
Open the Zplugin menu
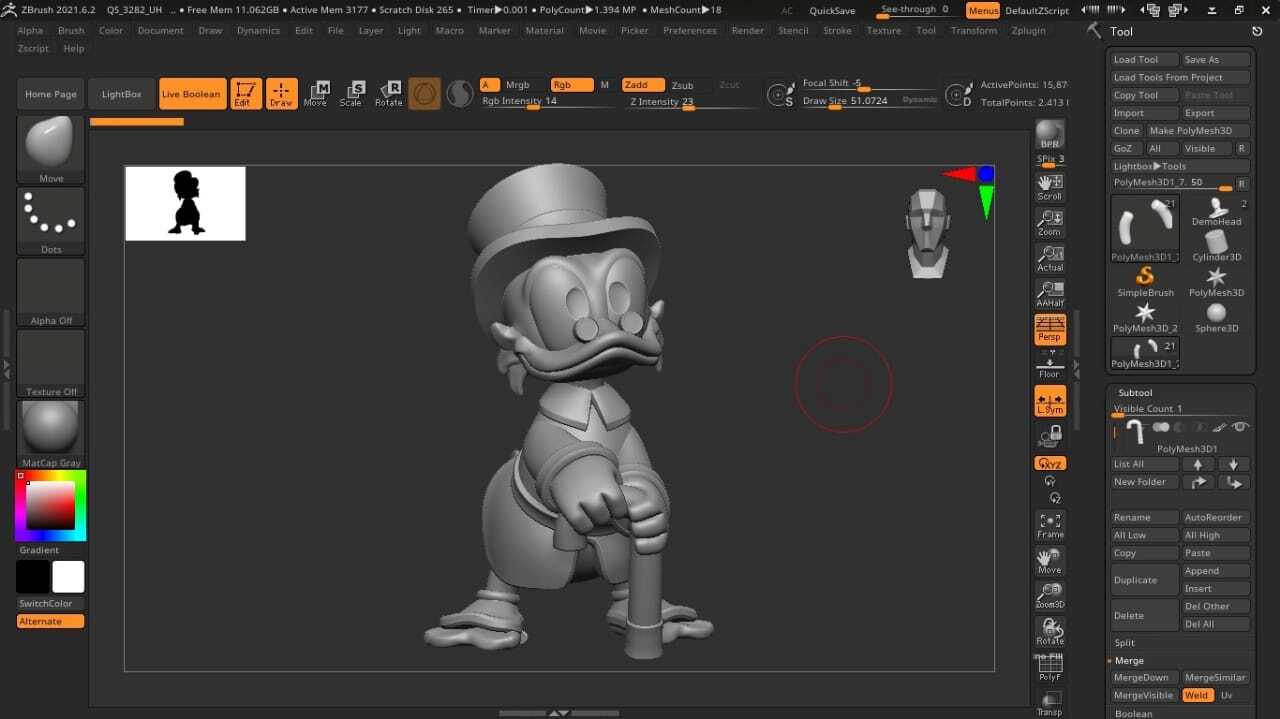click(1028, 31)
